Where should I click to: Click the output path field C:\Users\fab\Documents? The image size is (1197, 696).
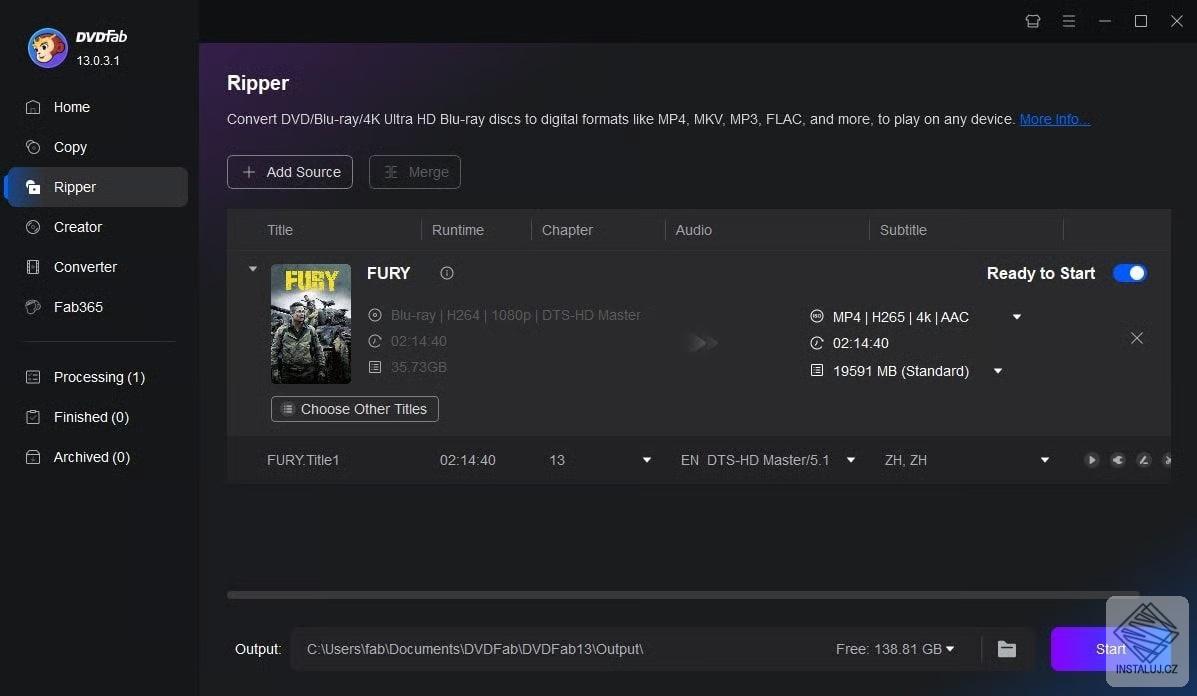(475, 649)
